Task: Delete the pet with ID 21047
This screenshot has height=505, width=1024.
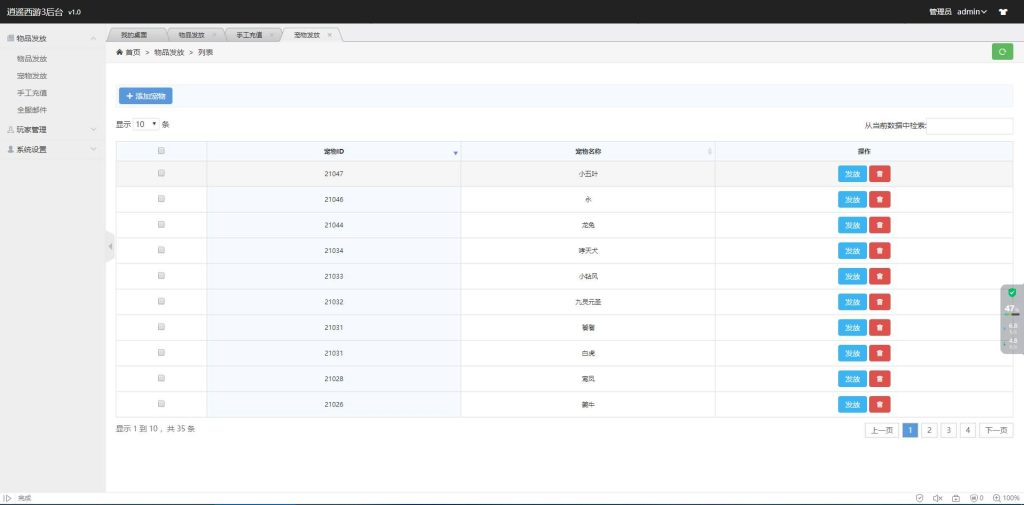Action: (879, 174)
